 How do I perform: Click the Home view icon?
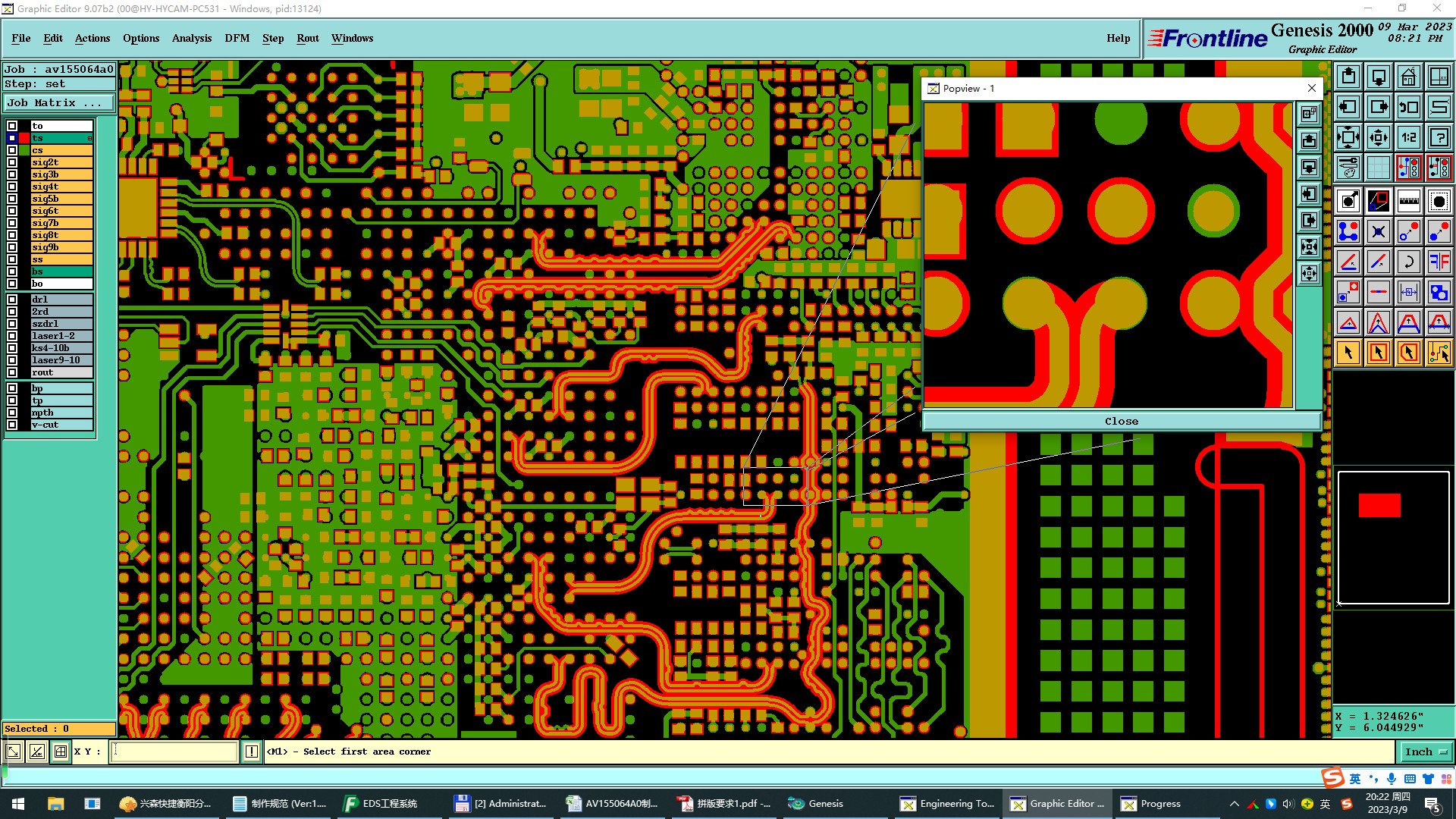coord(1408,77)
